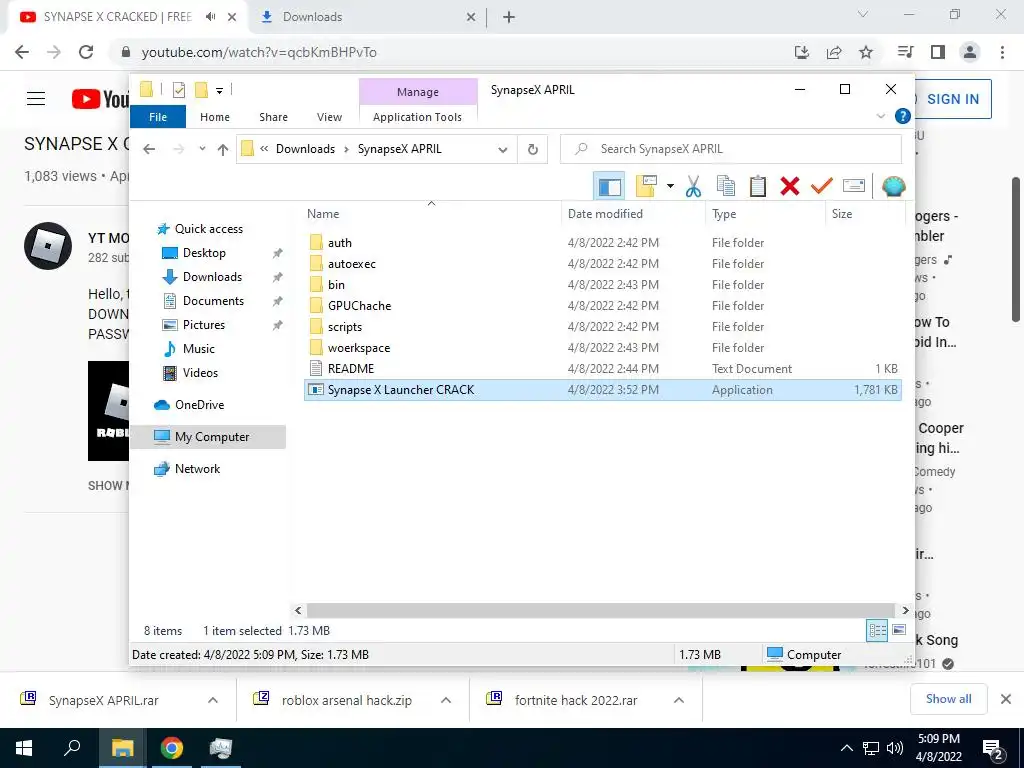This screenshot has height=768, width=1024.
Task: Click Show all downloads button
Action: (948, 699)
